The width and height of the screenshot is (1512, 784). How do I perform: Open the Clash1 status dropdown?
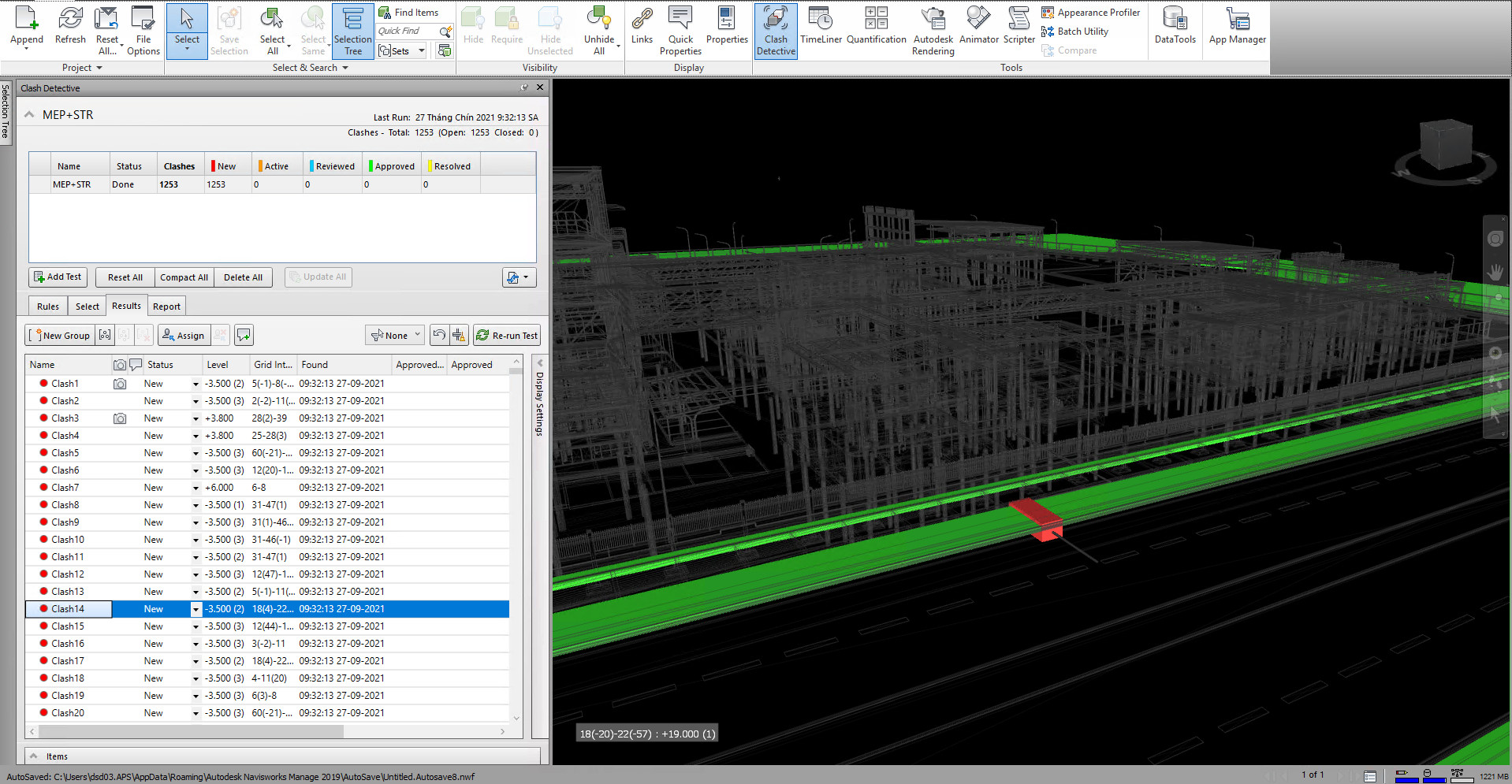[196, 385]
